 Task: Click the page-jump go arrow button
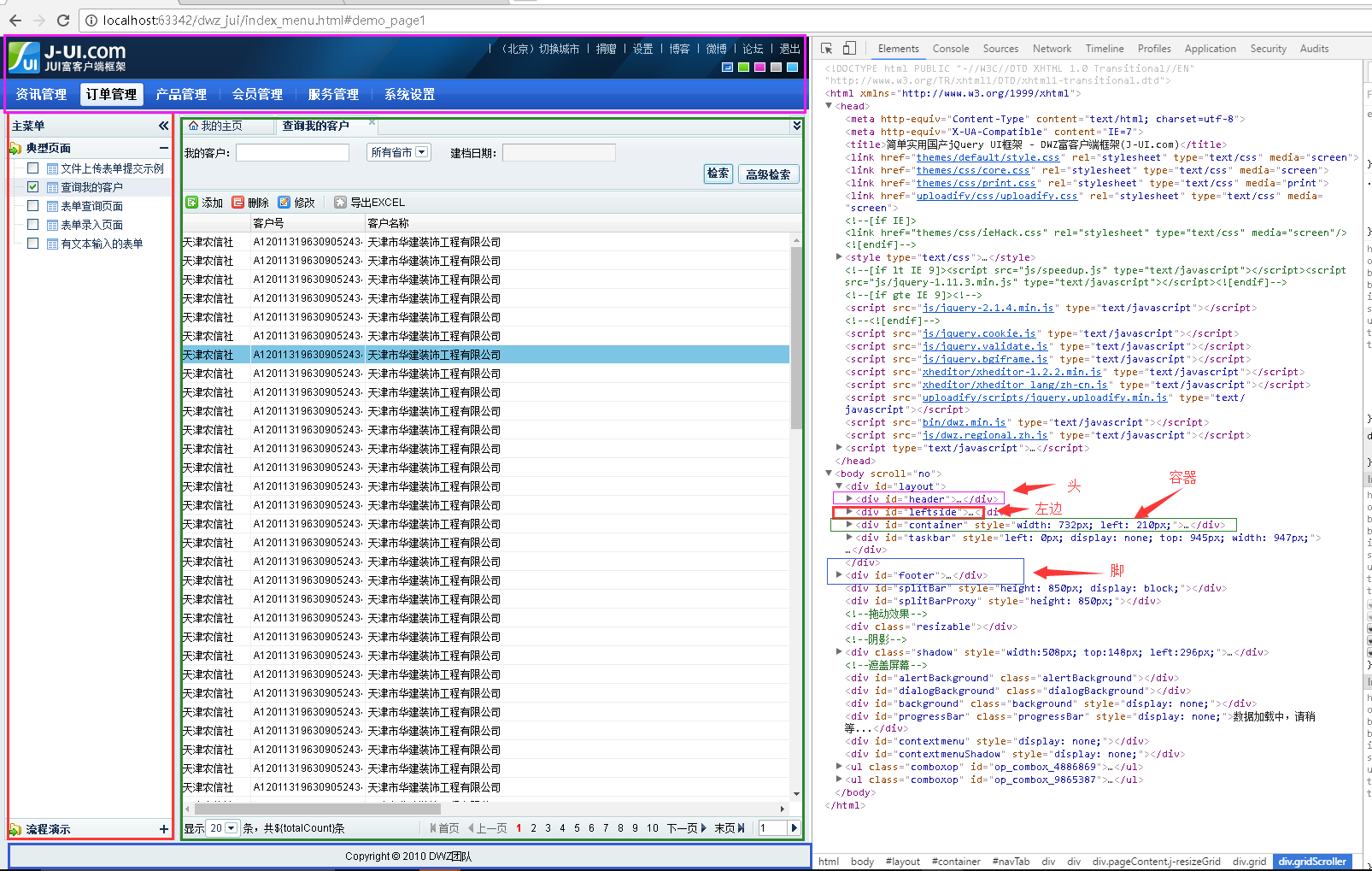(794, 827)
